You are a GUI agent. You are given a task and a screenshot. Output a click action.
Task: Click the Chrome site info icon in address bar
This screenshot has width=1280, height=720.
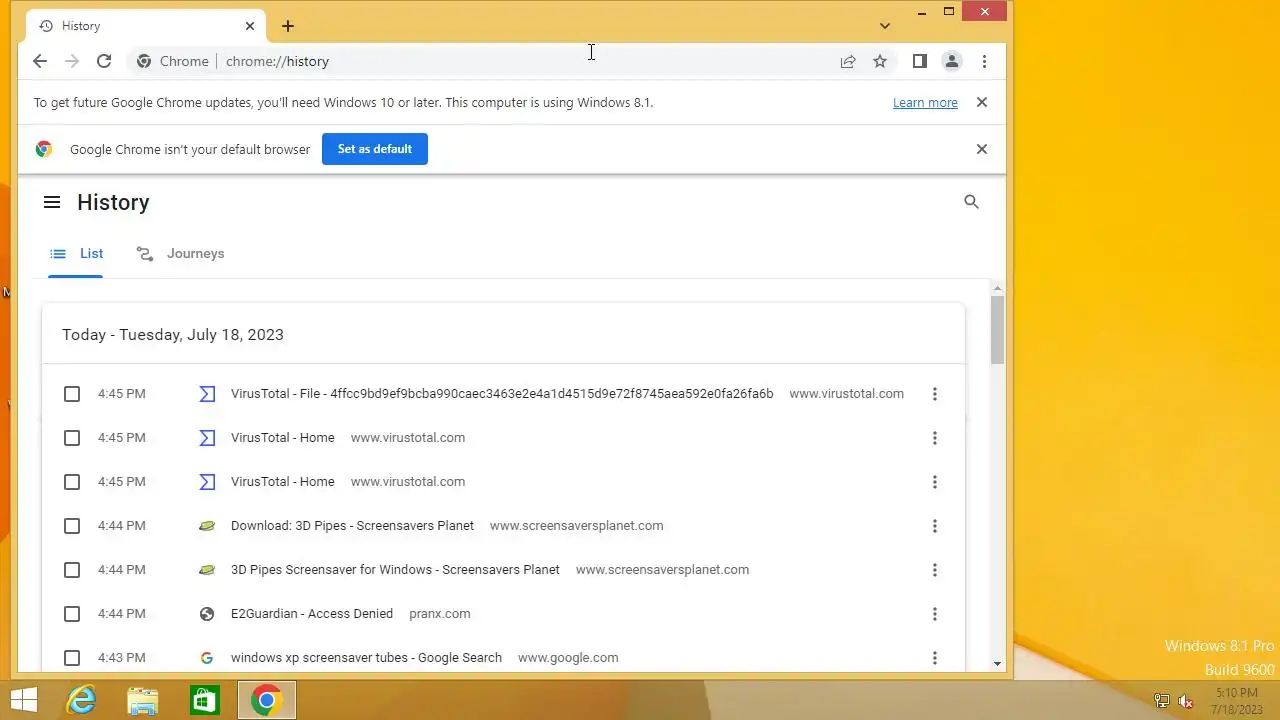[144, 61]
